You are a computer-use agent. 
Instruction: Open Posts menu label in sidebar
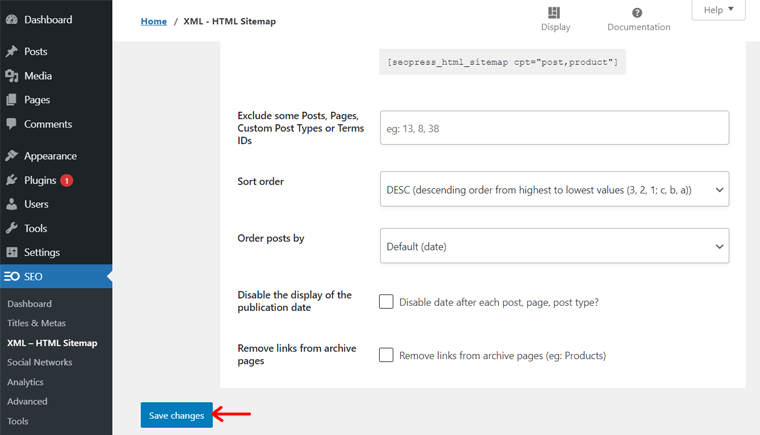coord(36,51)
